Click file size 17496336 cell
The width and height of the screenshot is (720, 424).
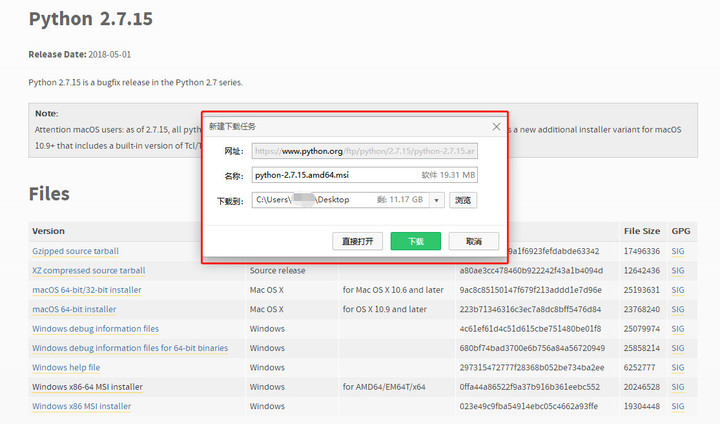pyautogui.click(x=641, y=251)
